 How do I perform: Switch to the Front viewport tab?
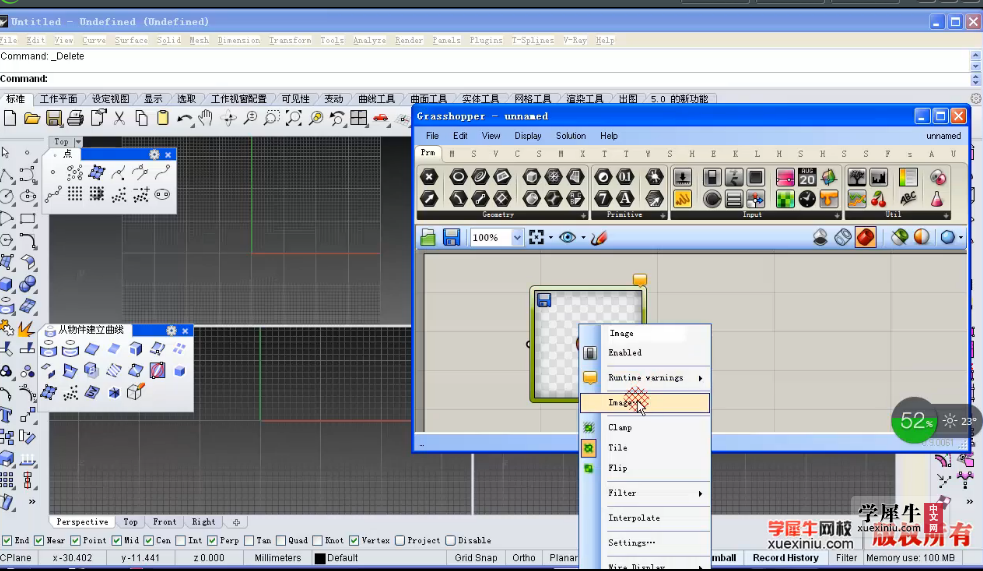point(164,522)
